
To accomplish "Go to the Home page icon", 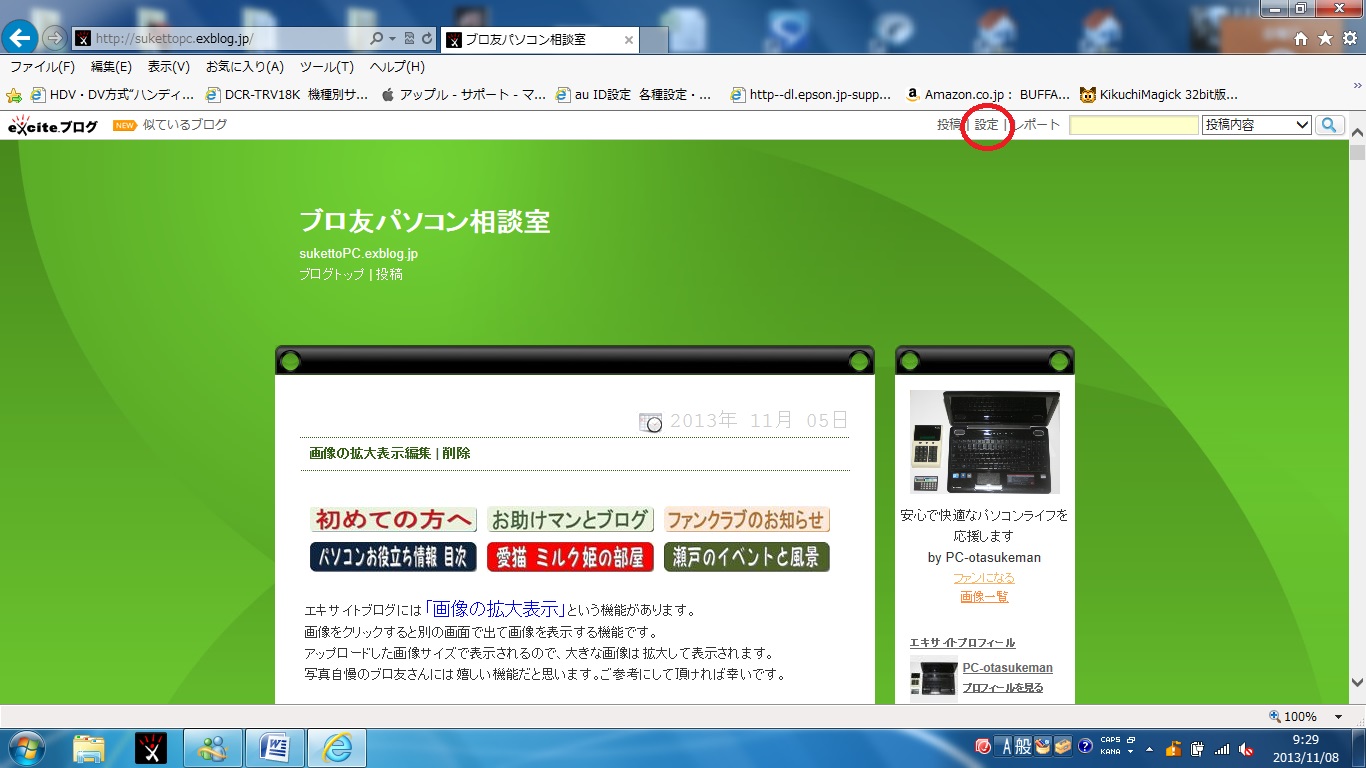I will click(1301, 39).
